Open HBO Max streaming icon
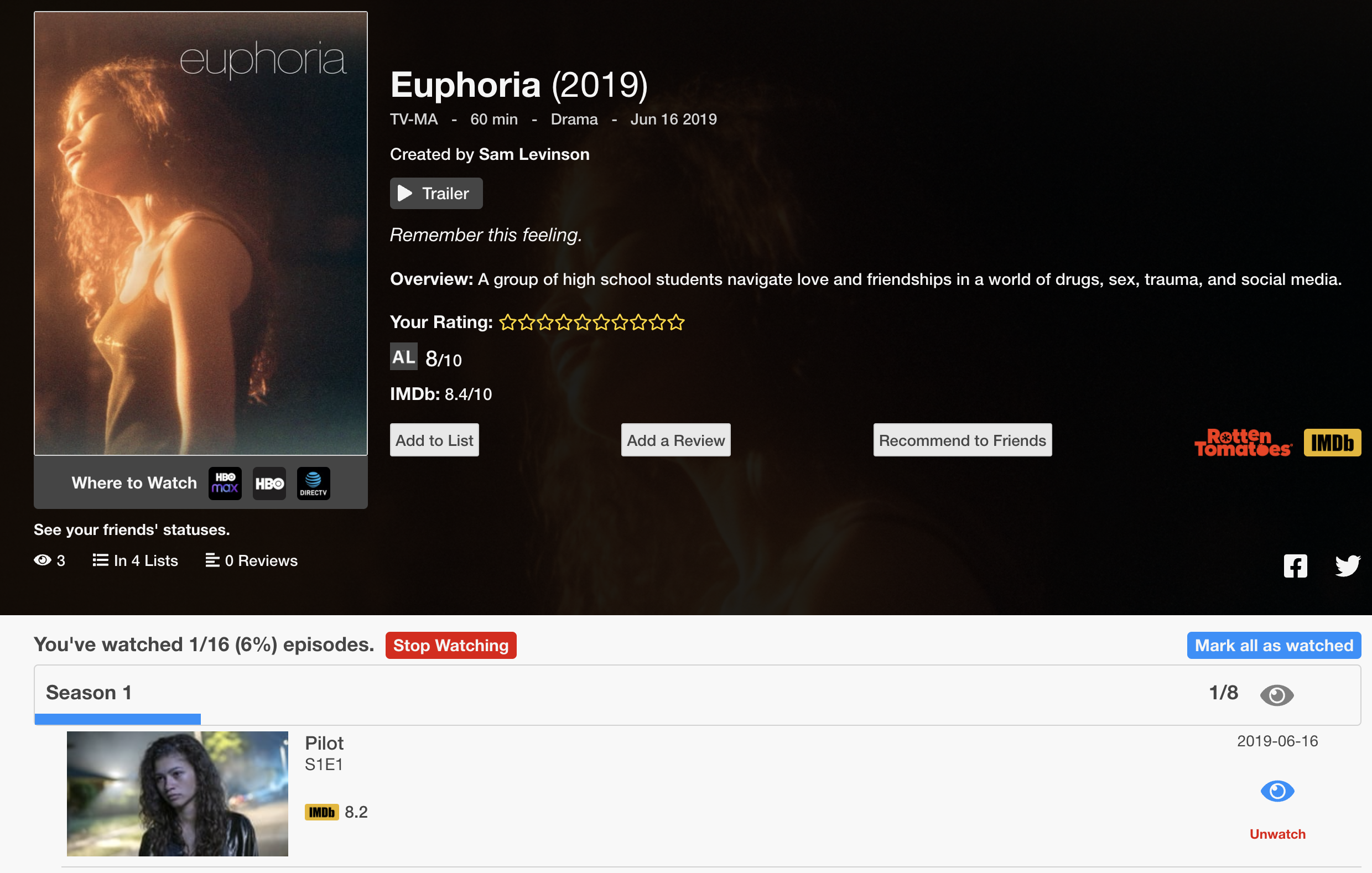 point(225,483)
